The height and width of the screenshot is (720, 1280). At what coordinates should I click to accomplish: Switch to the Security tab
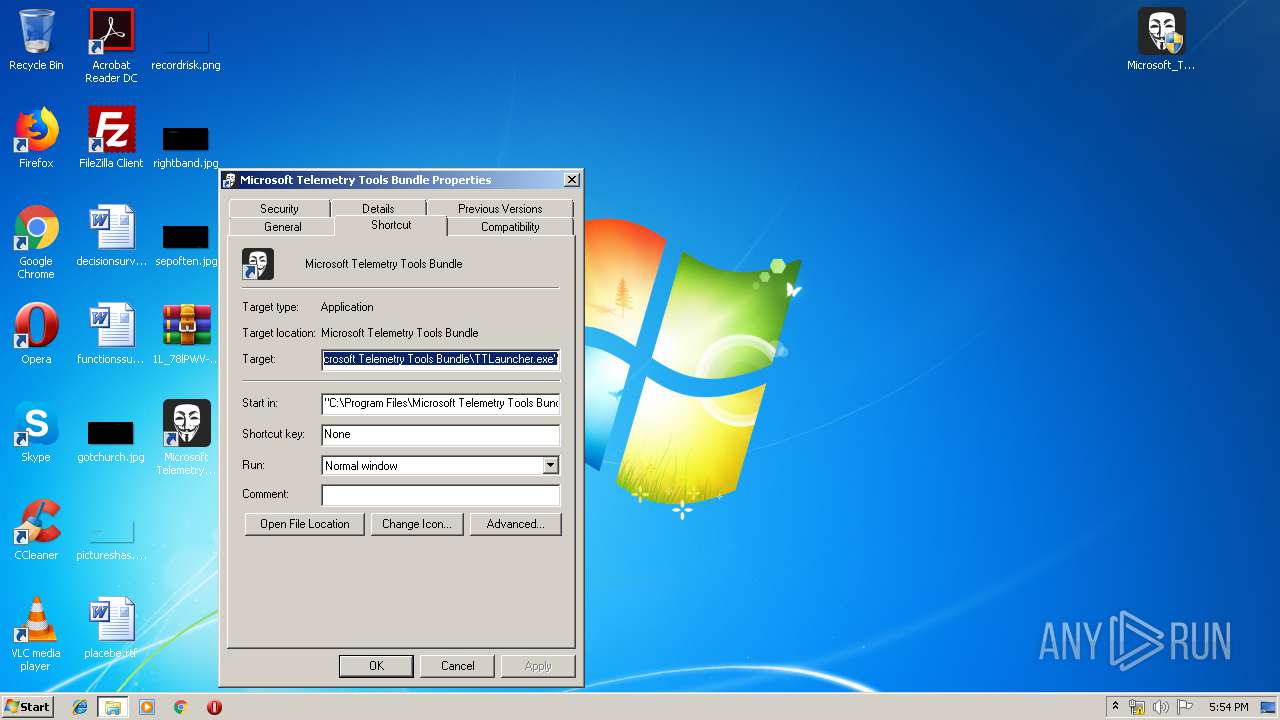pyautogui.click(x=279, y=208)
